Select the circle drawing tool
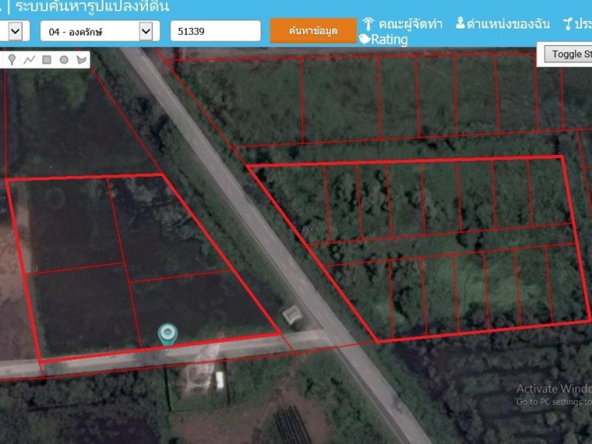592x444 pixels. [64, 60]
